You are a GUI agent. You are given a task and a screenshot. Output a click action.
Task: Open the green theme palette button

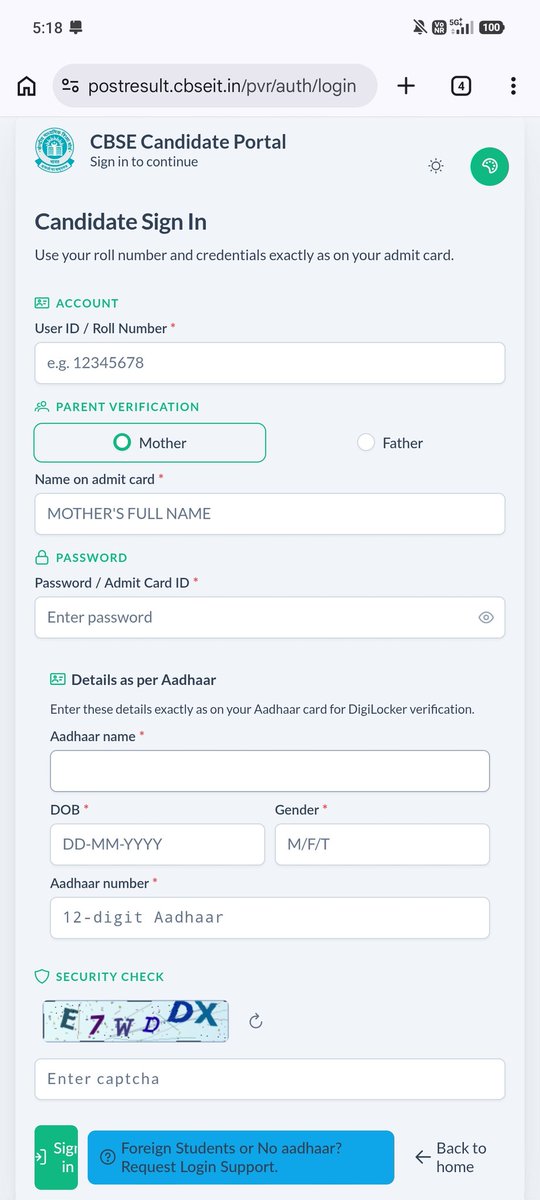pos(490,166)
